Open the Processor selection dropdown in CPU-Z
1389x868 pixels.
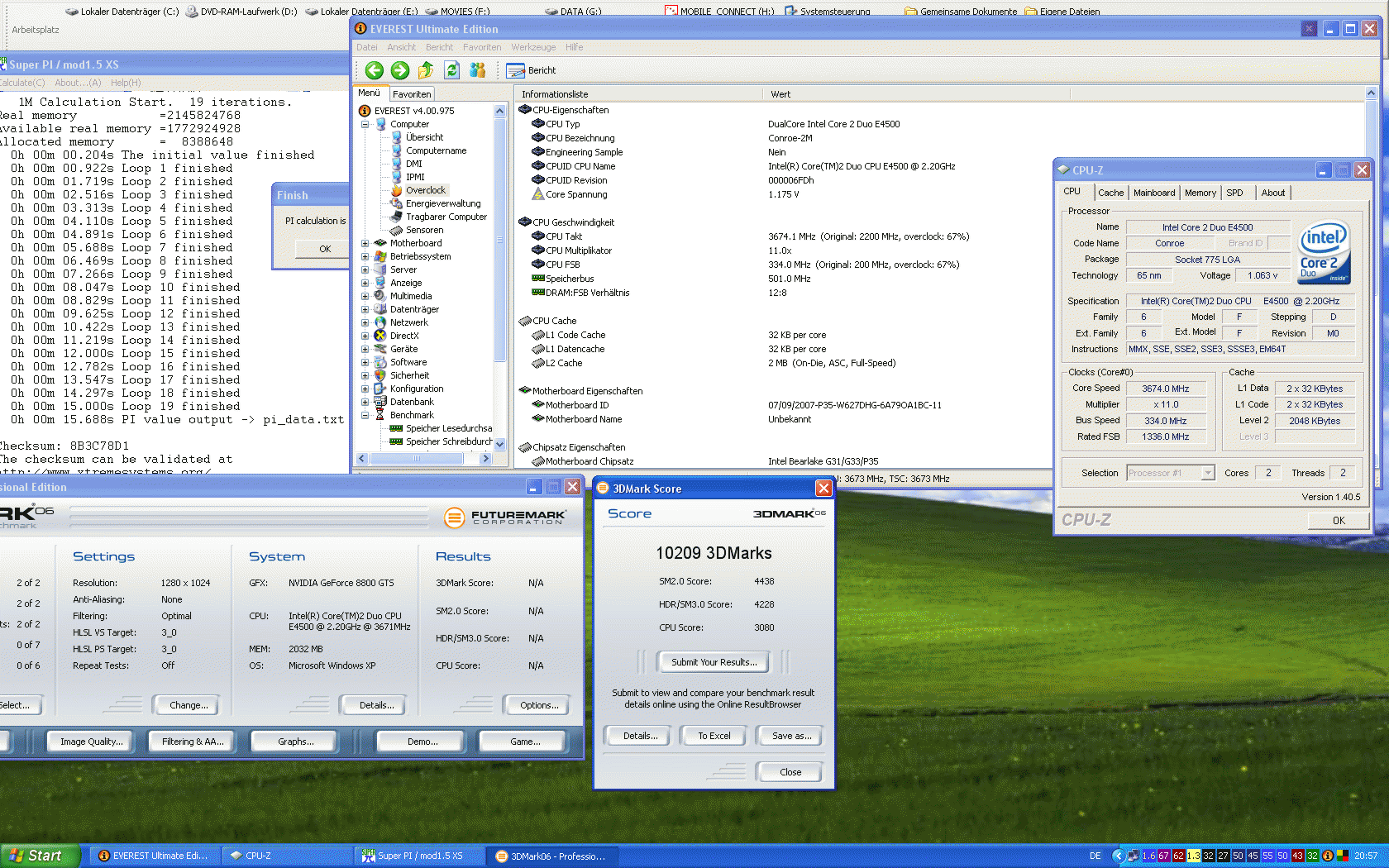pos(1207,473)
